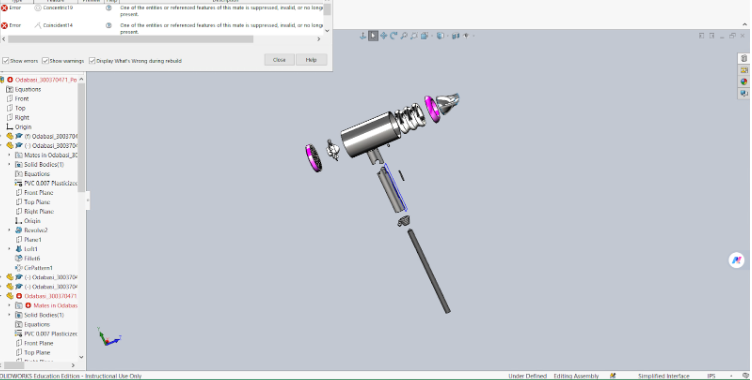The height and width of the screenshot is (380, 752).
Task: Select the assembly Equations folder
Action: point(28,89)
